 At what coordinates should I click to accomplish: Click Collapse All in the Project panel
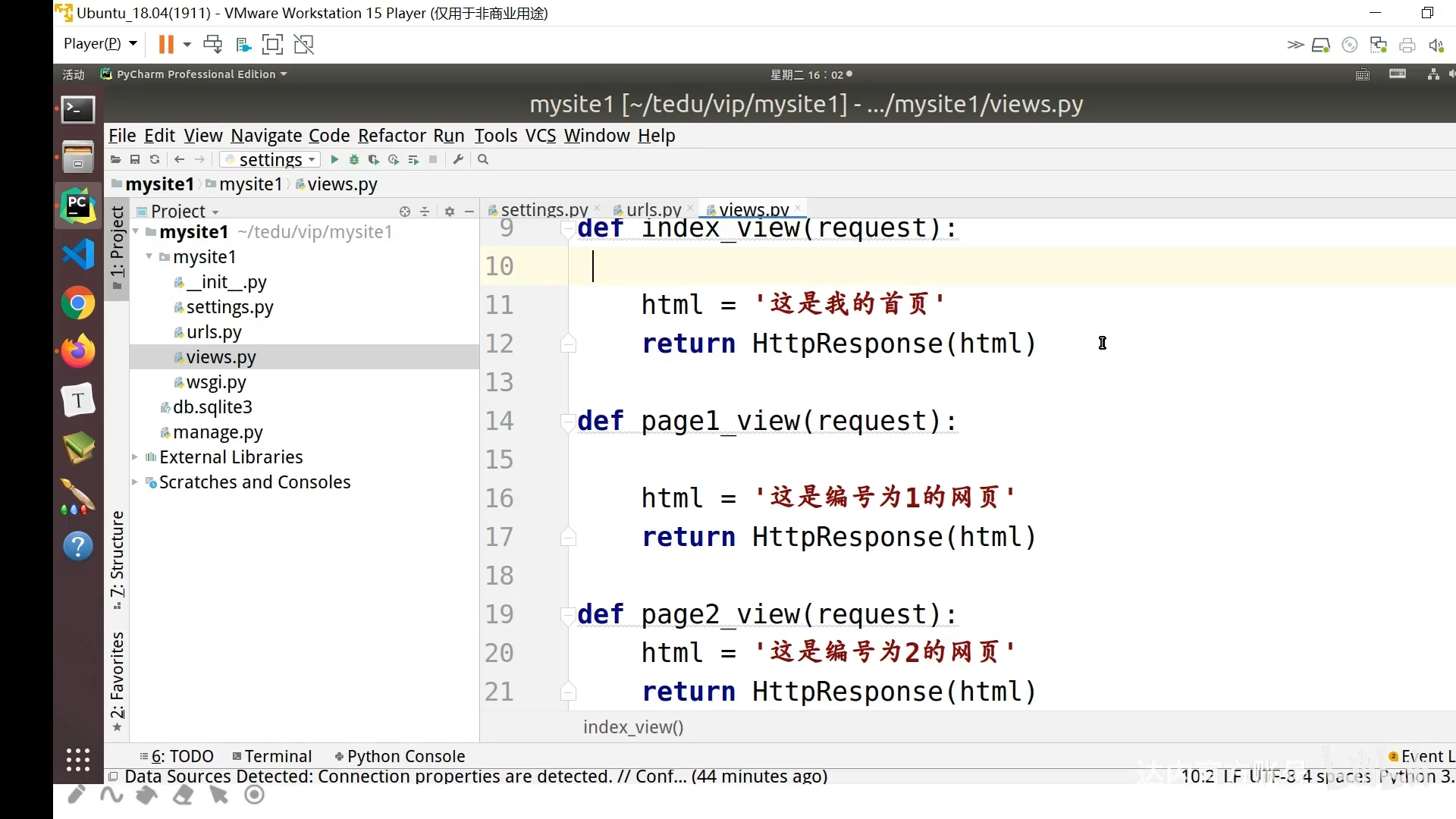[425, 212]
